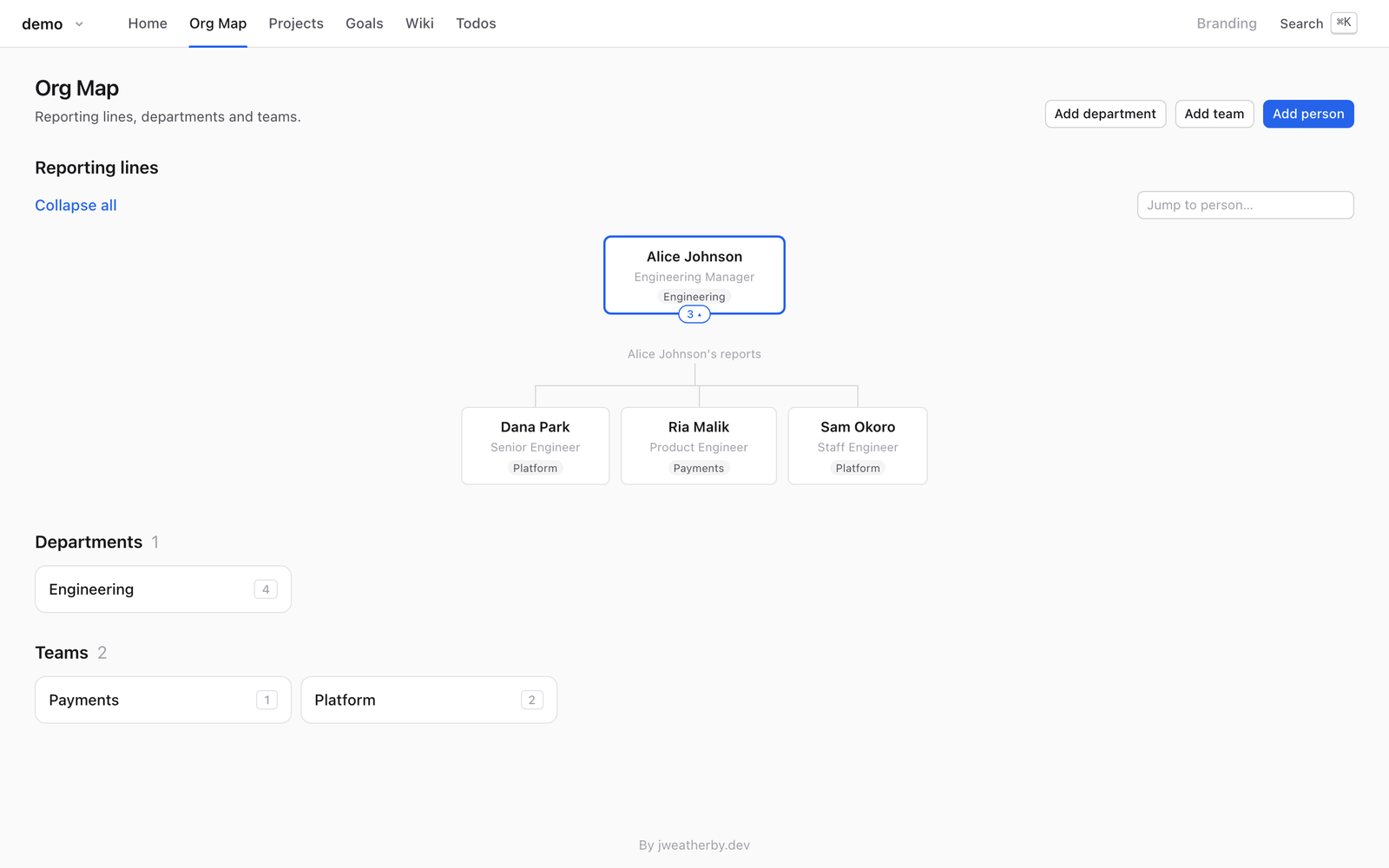Open the Engineering department card
The height and width of the screenshot is (868, 1389).
(x=163, y=589)
